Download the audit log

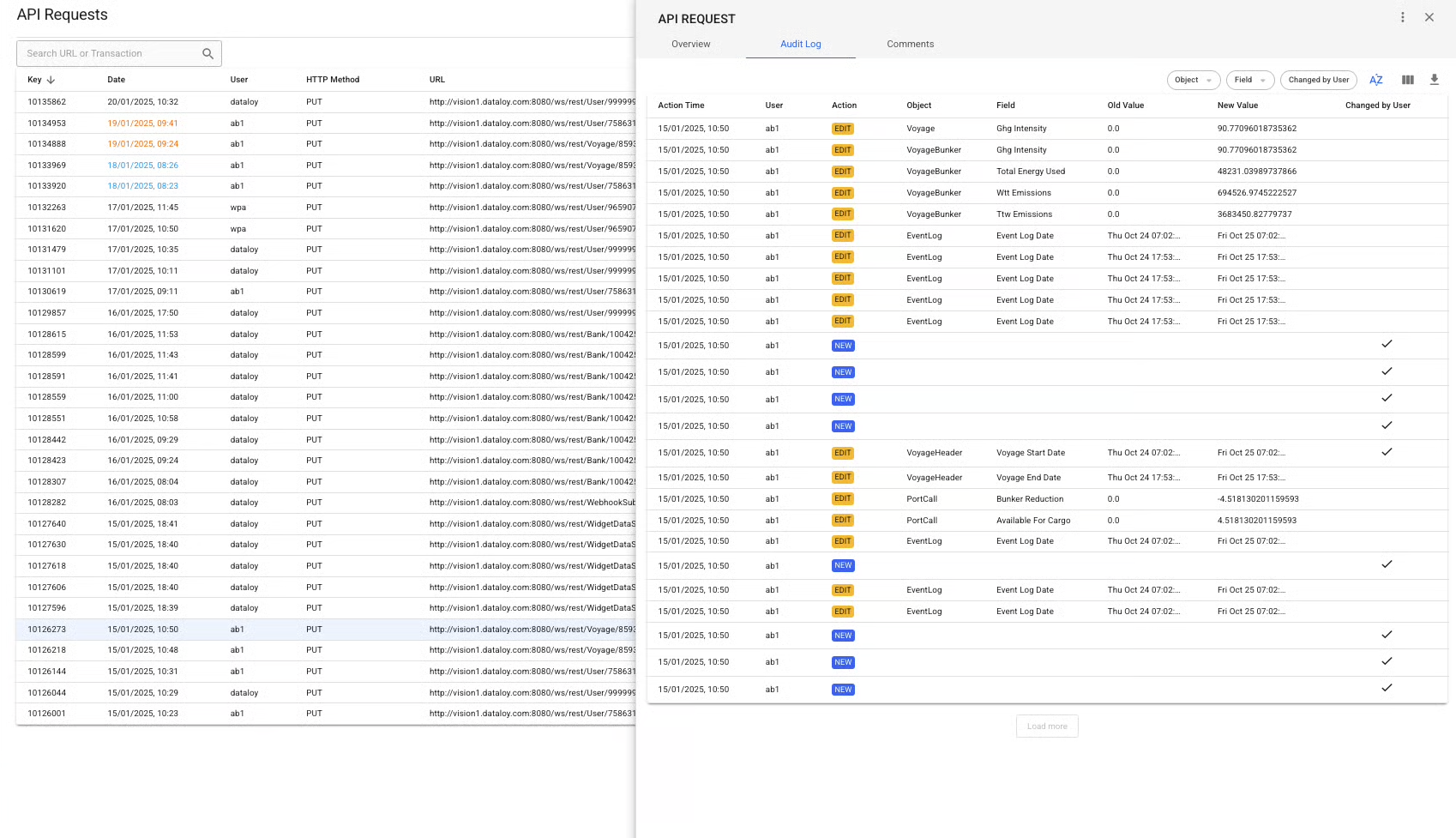pos(1434,80)
